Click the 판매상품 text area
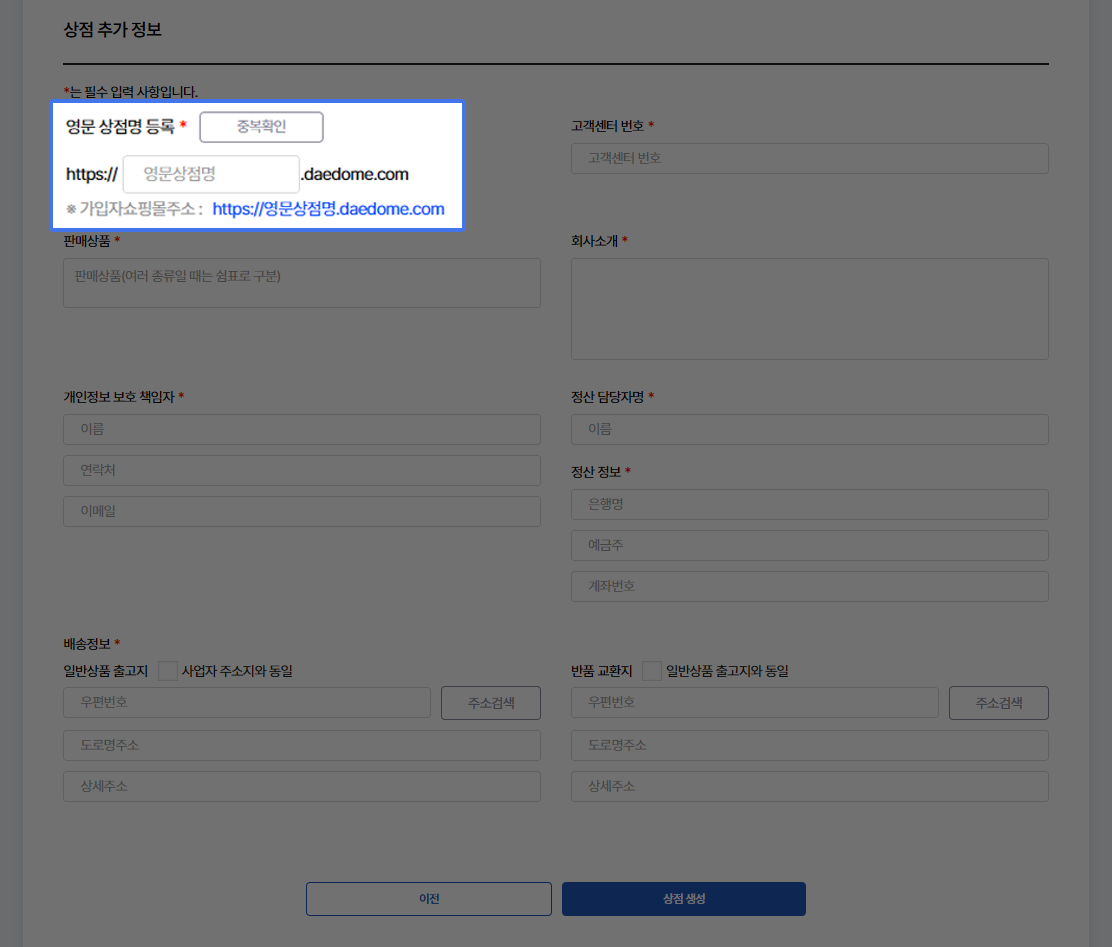This screenshot has width=1112, height=947. (x=301, y=283)
